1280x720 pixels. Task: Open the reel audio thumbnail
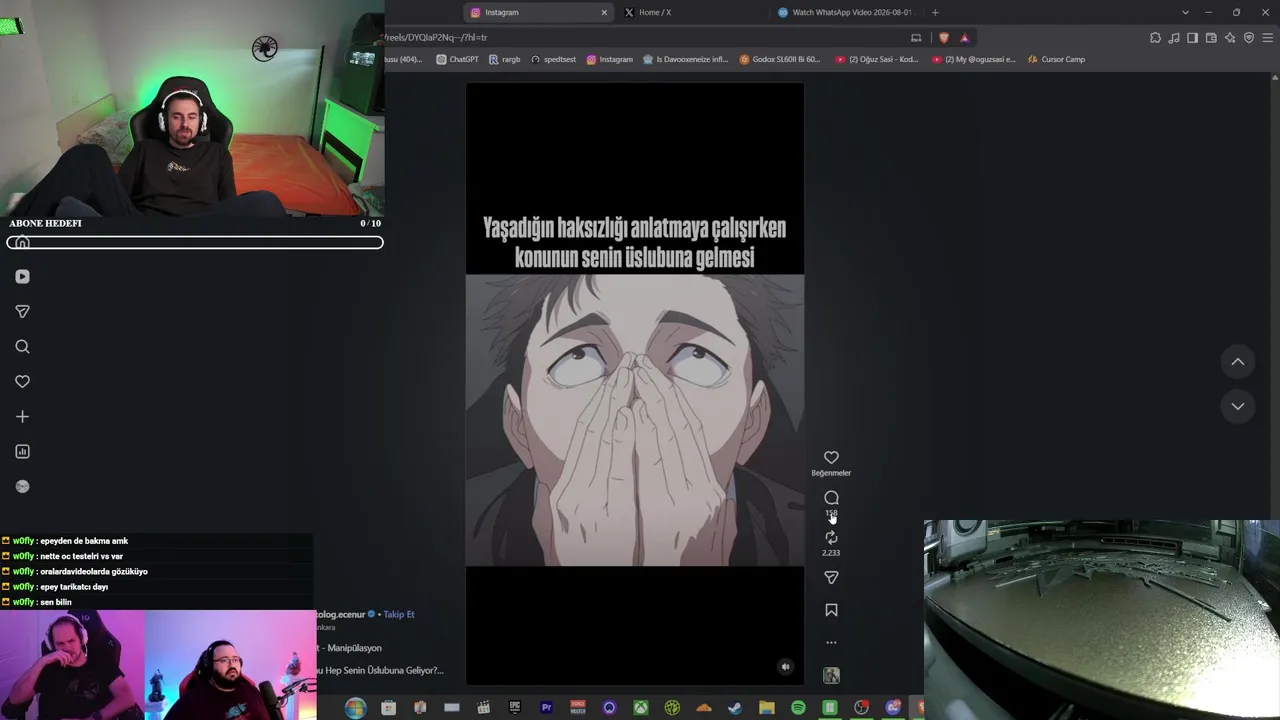pos(831,676)
